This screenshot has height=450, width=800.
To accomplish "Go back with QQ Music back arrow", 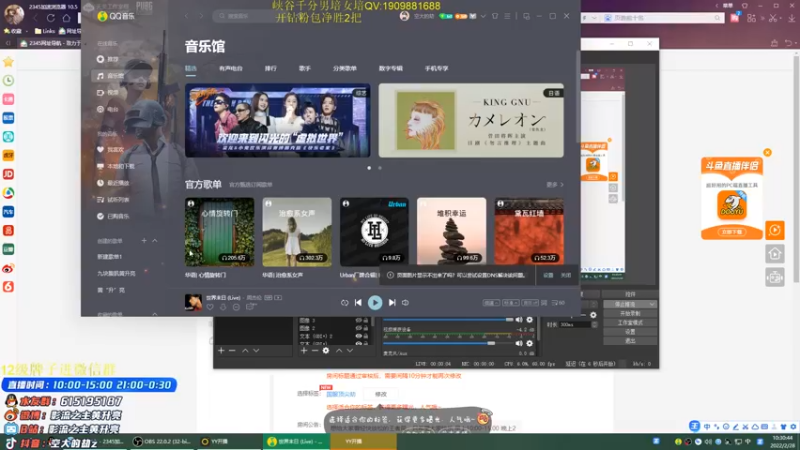I will coord(187,16).
